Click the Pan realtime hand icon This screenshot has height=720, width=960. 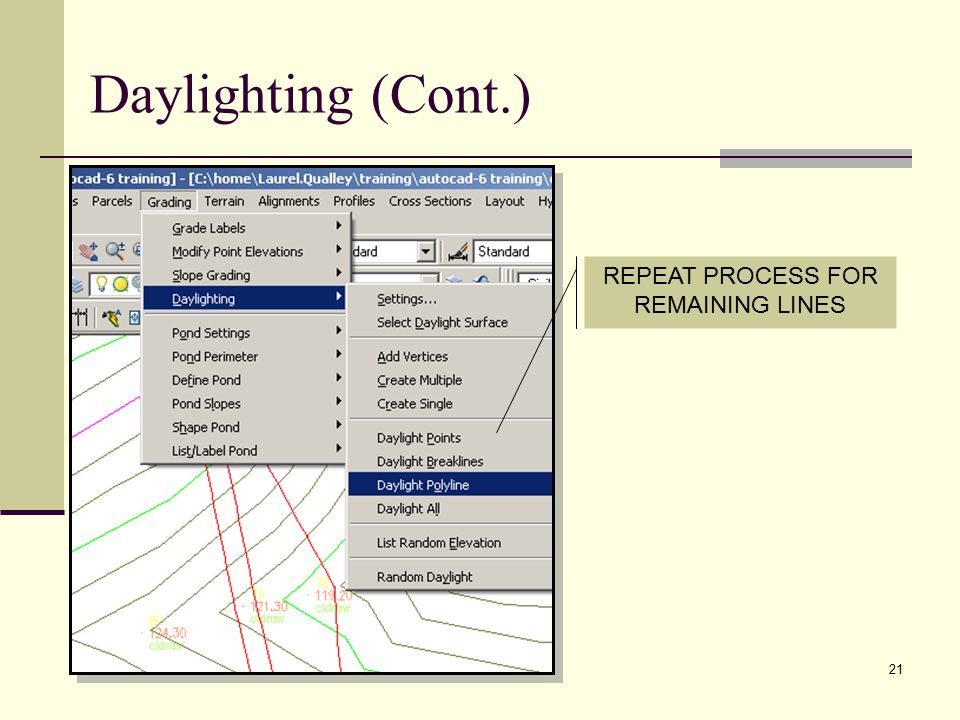click(88, 251)
